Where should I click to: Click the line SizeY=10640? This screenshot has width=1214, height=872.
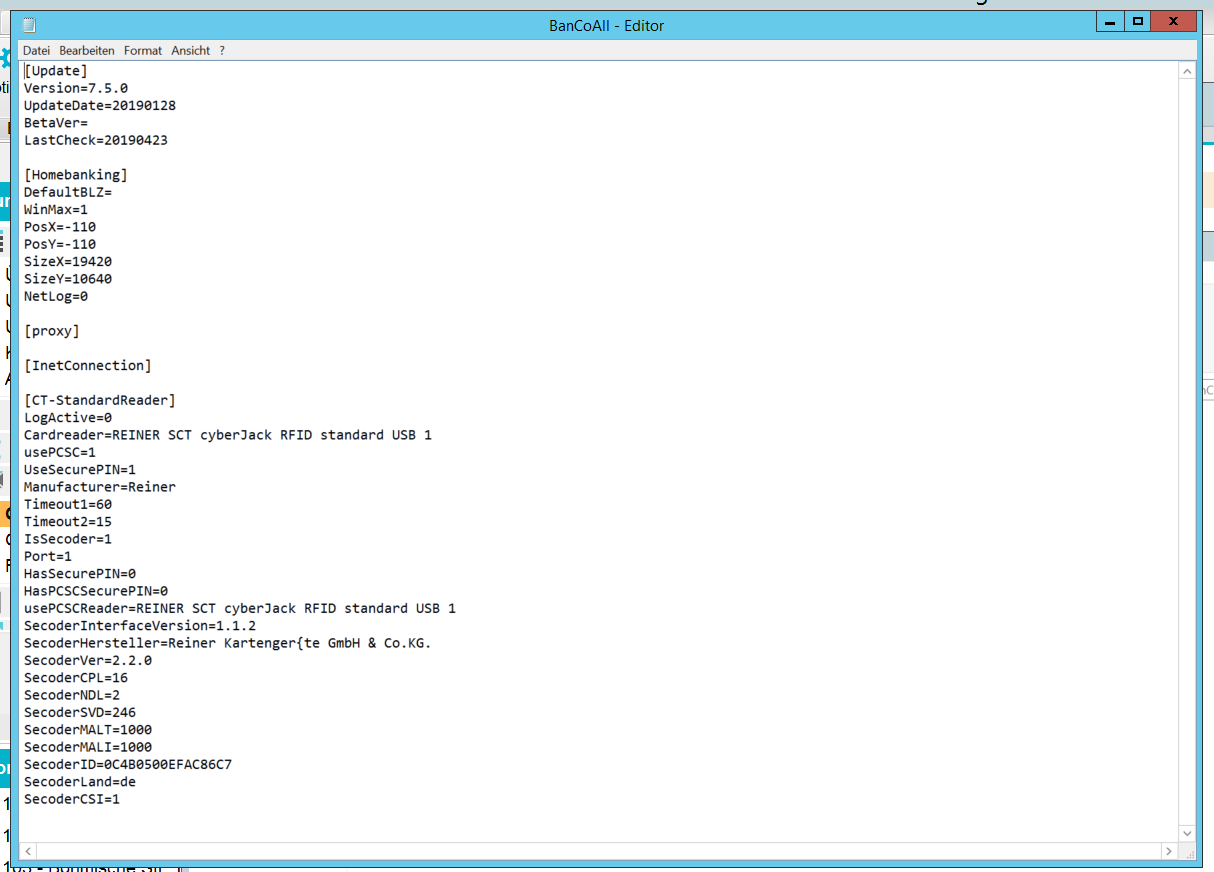[68, 279]
